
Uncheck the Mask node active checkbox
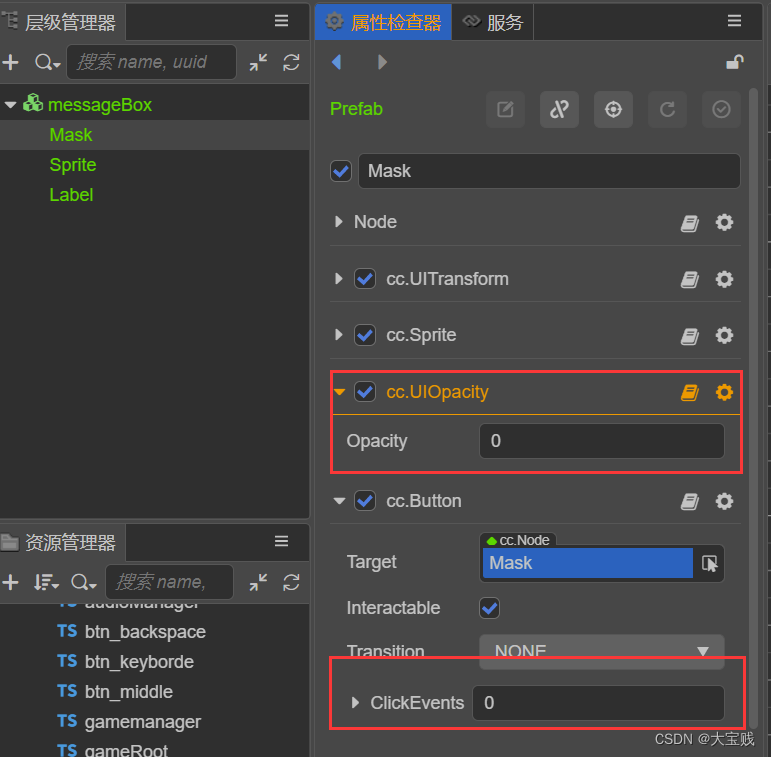click(341, 171)
